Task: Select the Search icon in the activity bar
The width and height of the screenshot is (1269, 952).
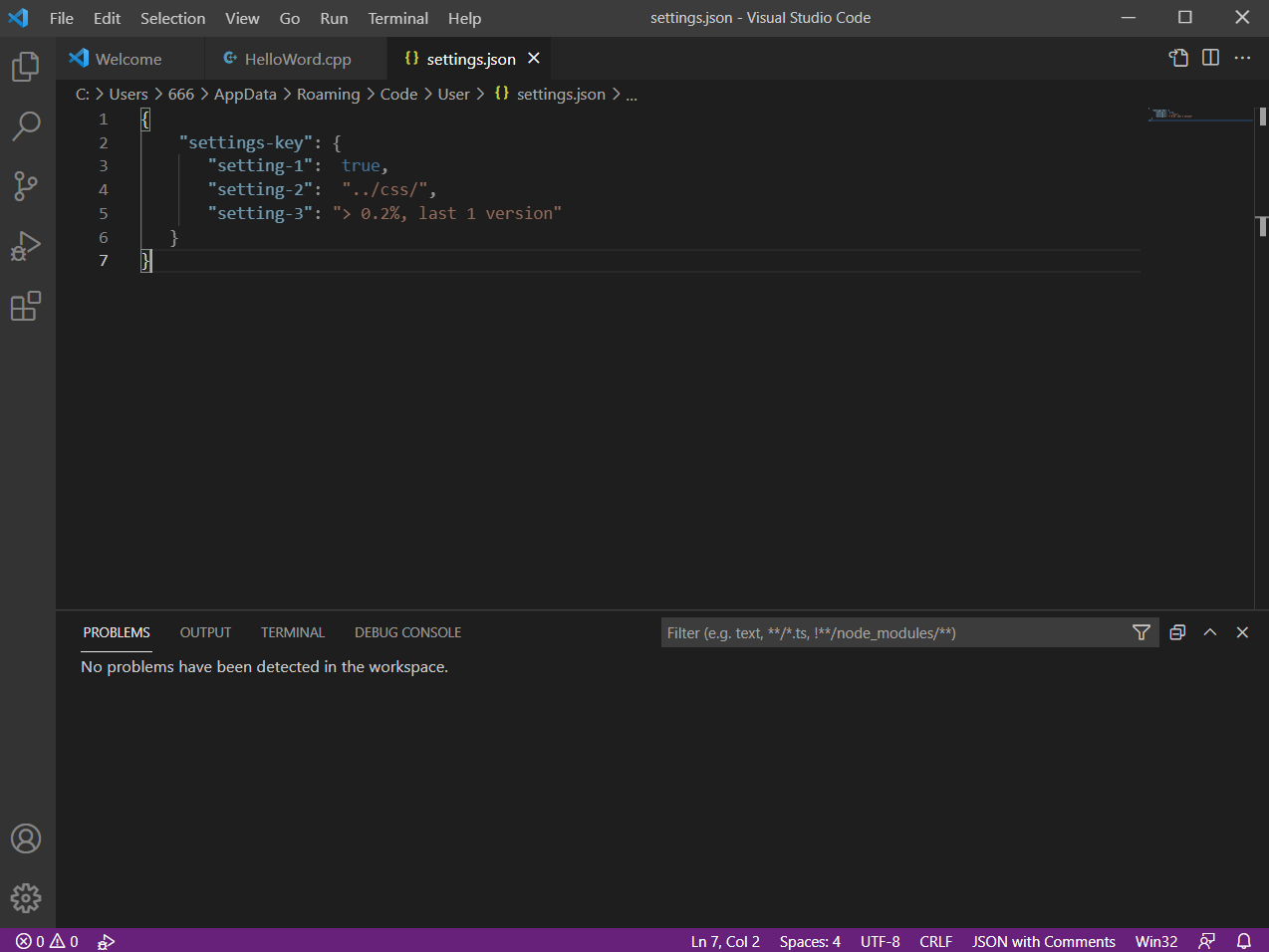Action: (25, 125)
